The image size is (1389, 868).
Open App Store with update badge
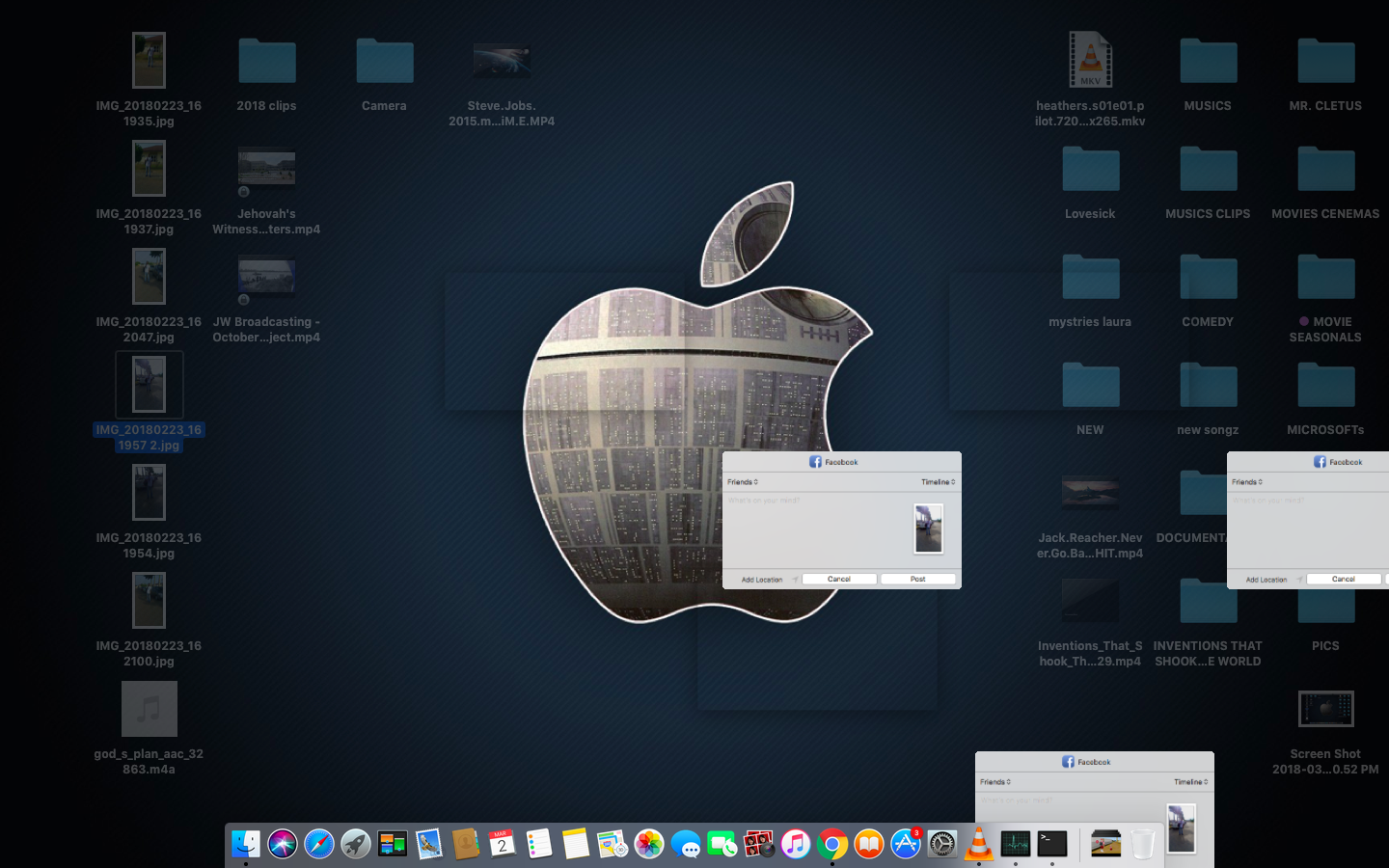click(x=906, y=844)
